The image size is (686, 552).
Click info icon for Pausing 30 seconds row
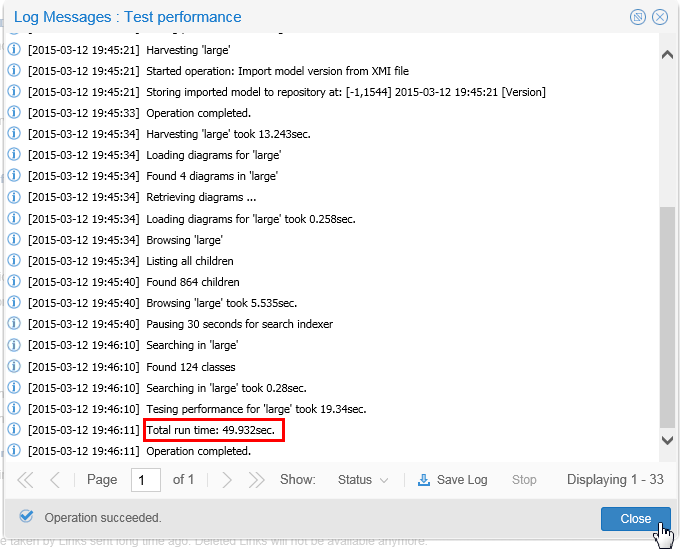pos(14,323)
